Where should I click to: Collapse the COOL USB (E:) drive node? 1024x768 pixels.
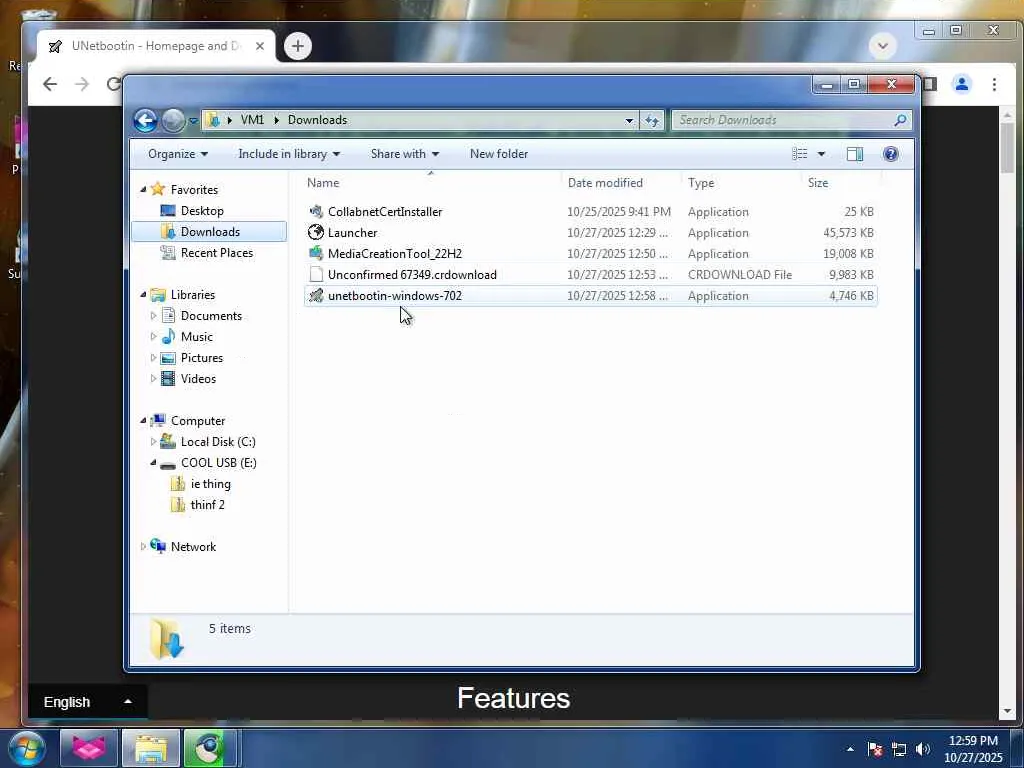pos(153,462)
